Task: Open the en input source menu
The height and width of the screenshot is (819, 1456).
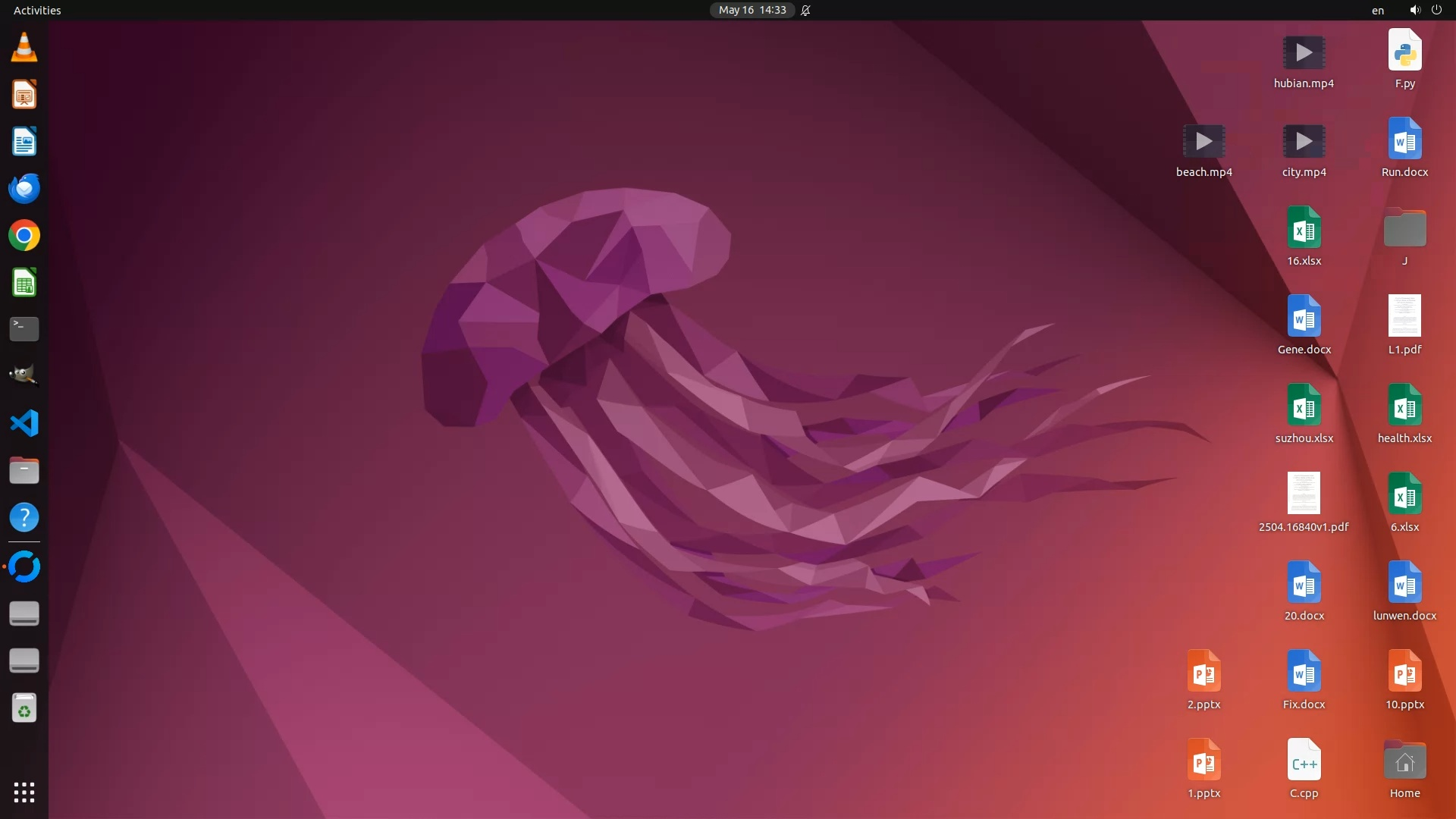Action: click(x=1377, y=10)
